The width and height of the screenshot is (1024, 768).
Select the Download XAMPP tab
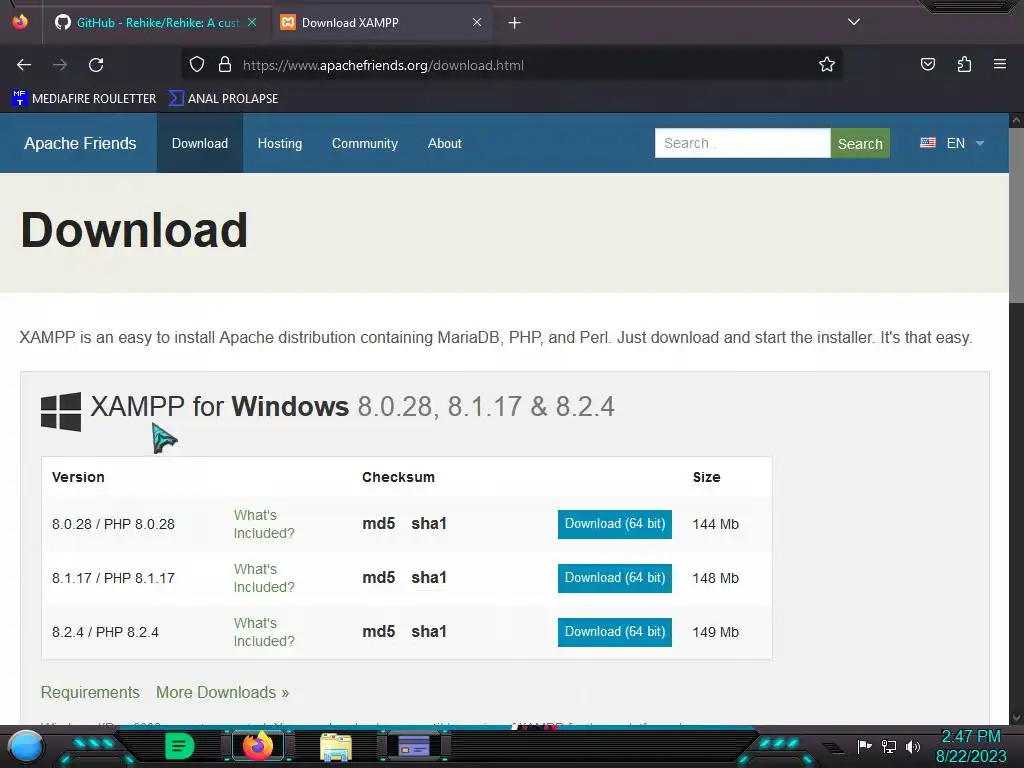(x=382, y=23)
